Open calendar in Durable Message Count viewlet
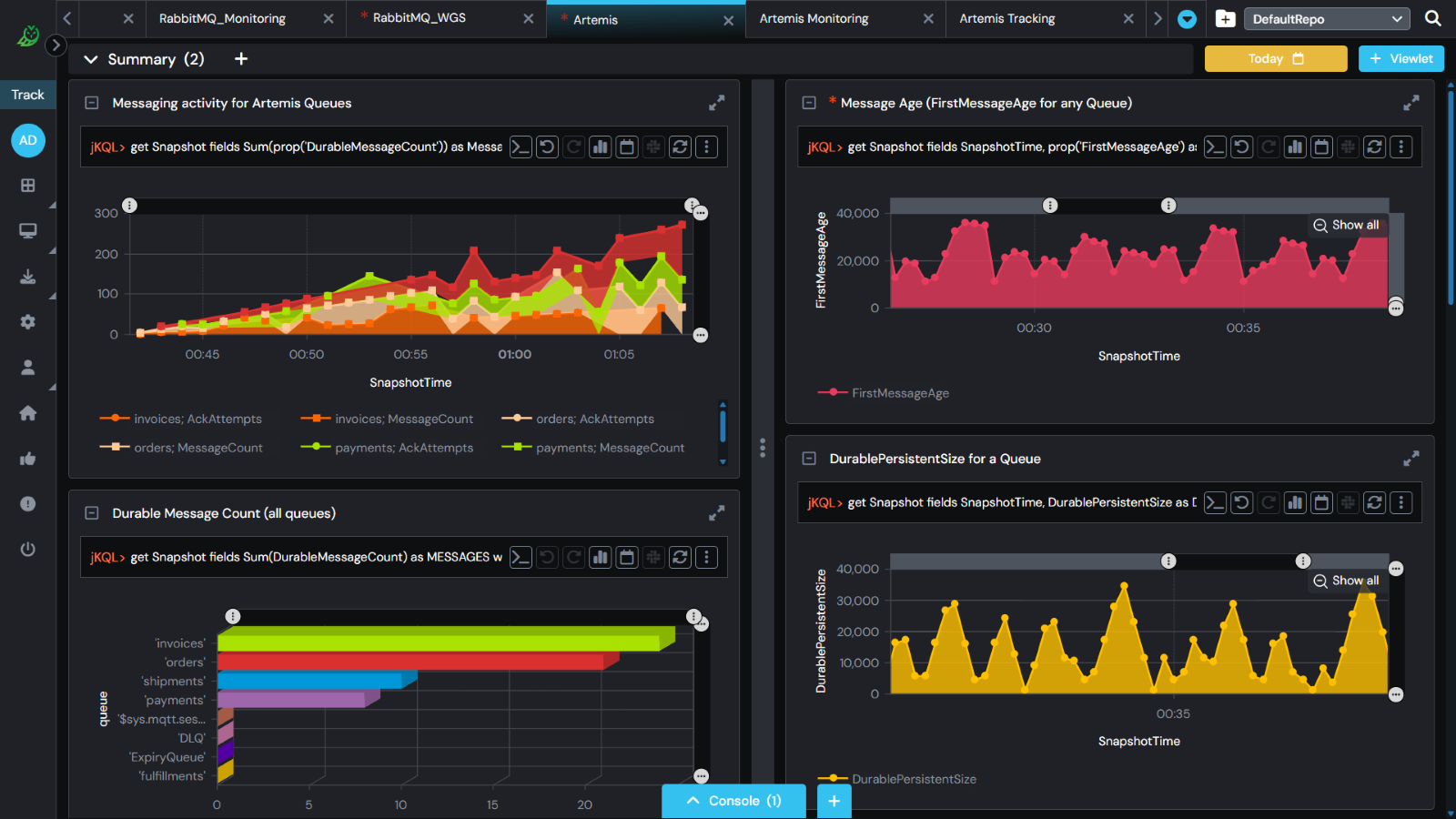Screen dimensions: 1456x819 (627, 557)
